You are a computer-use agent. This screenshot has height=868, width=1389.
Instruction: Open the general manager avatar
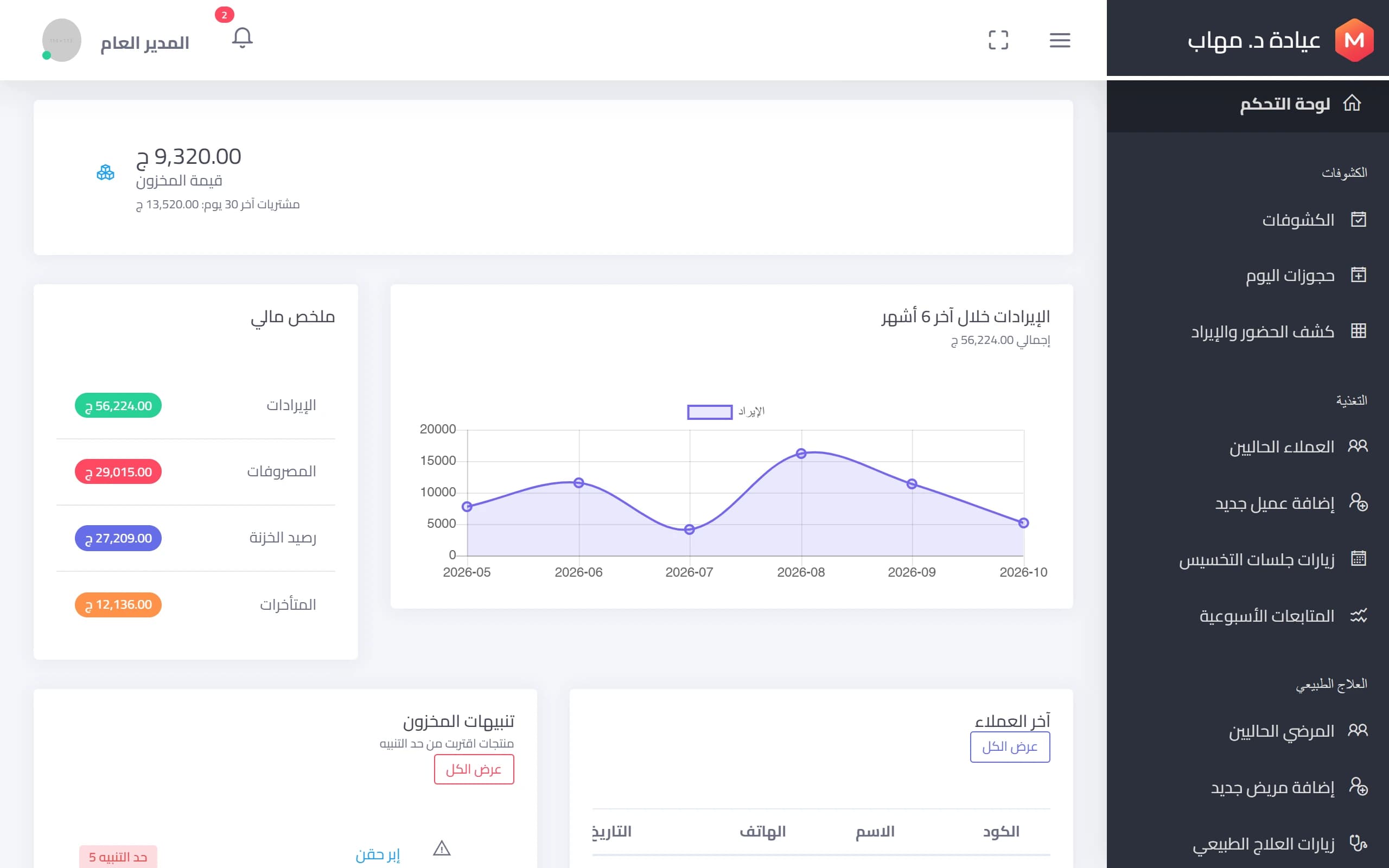pos(61,40)
